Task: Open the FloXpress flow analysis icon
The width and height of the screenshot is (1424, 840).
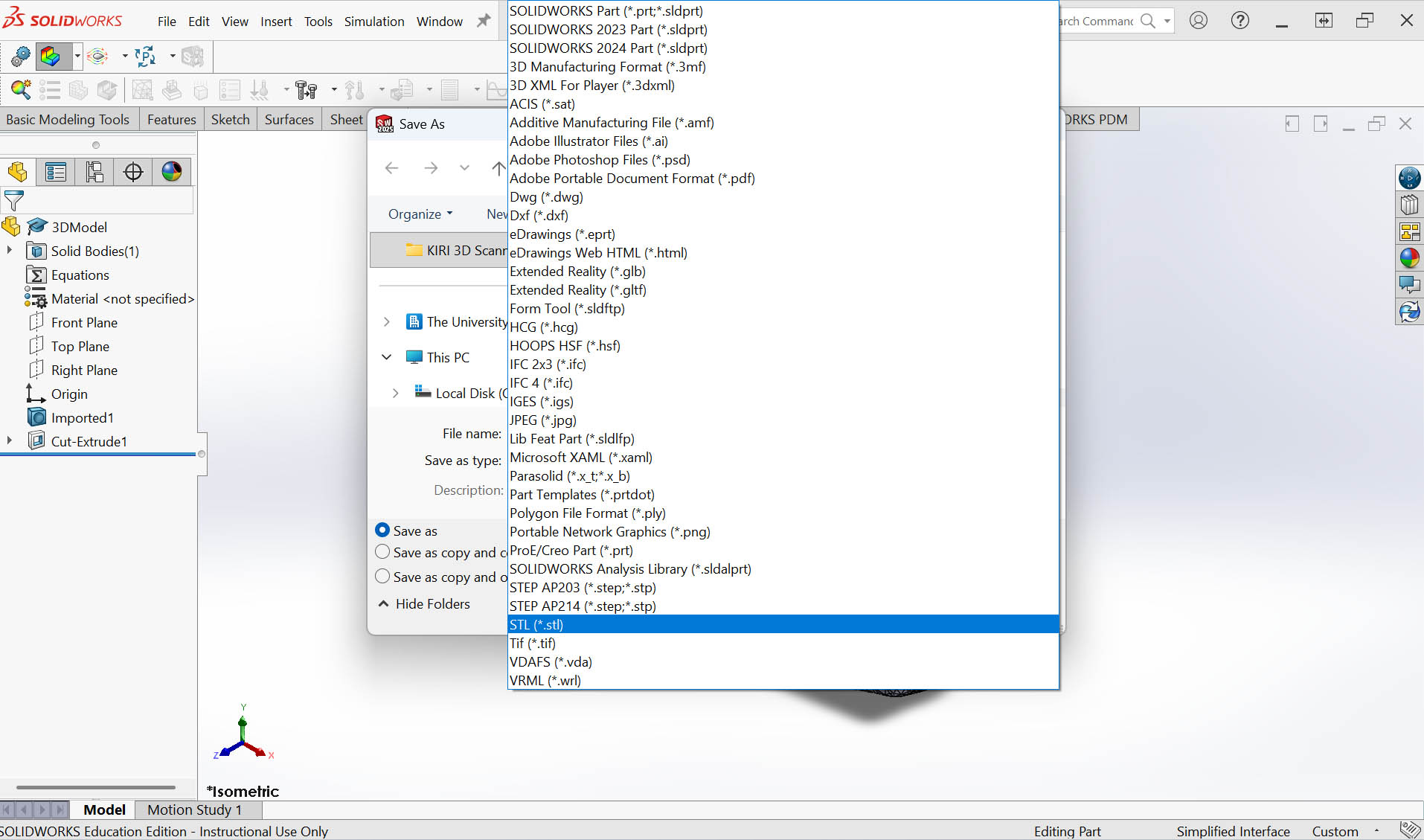Action: [x=98, y=56]
